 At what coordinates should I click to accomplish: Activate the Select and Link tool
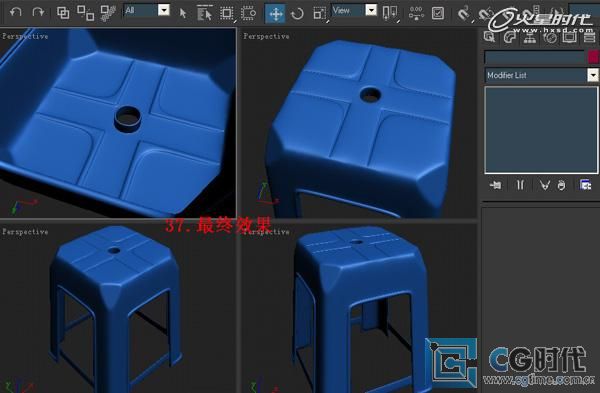63,13
